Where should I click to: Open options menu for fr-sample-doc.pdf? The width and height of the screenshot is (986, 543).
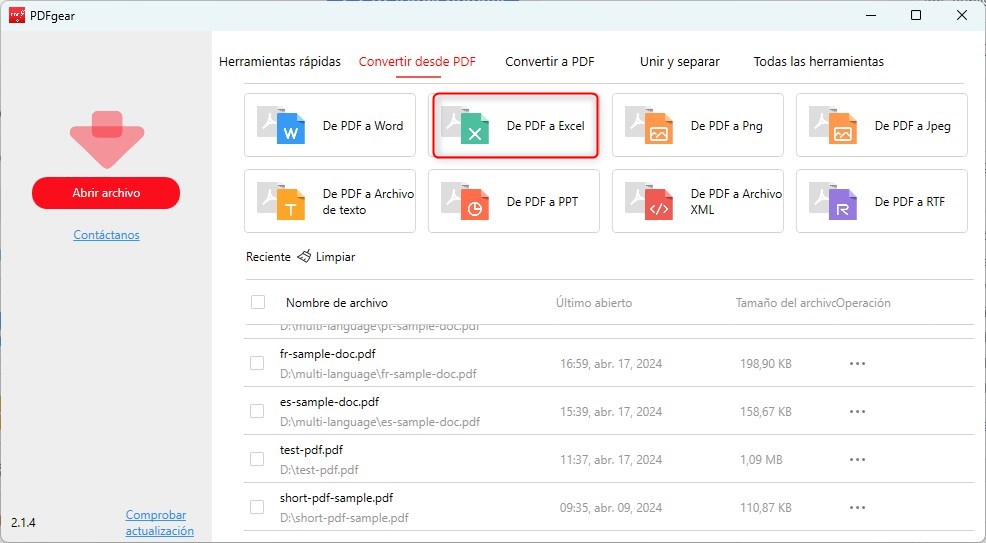pyautogui.click(x=858, y=363)
